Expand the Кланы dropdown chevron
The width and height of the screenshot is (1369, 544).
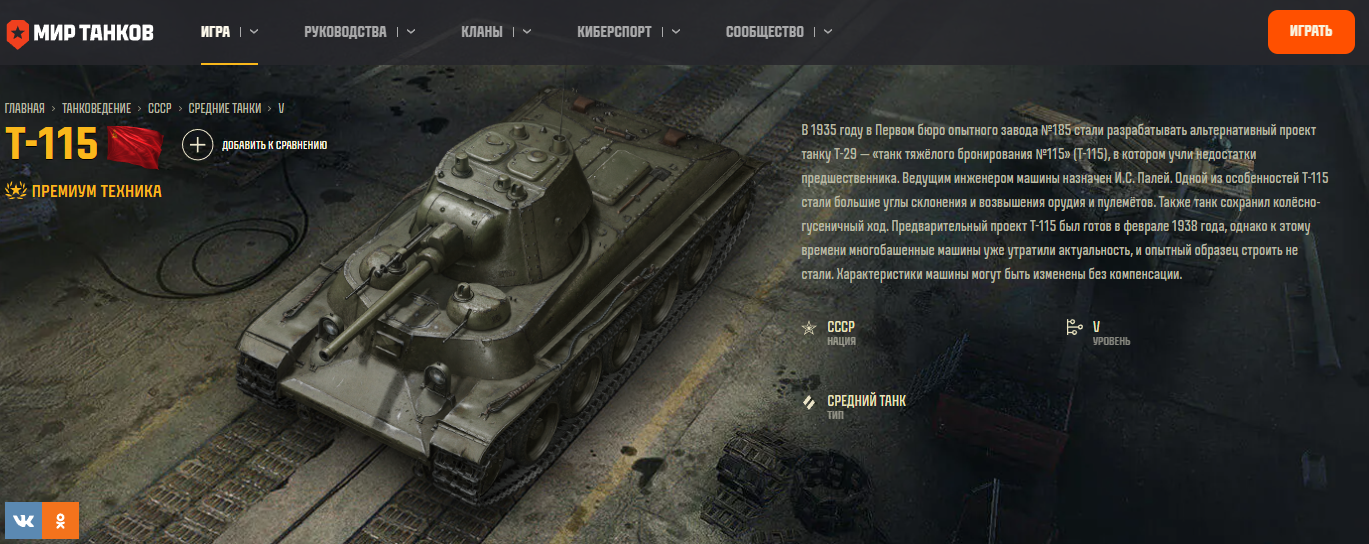(x=527, y=31)
